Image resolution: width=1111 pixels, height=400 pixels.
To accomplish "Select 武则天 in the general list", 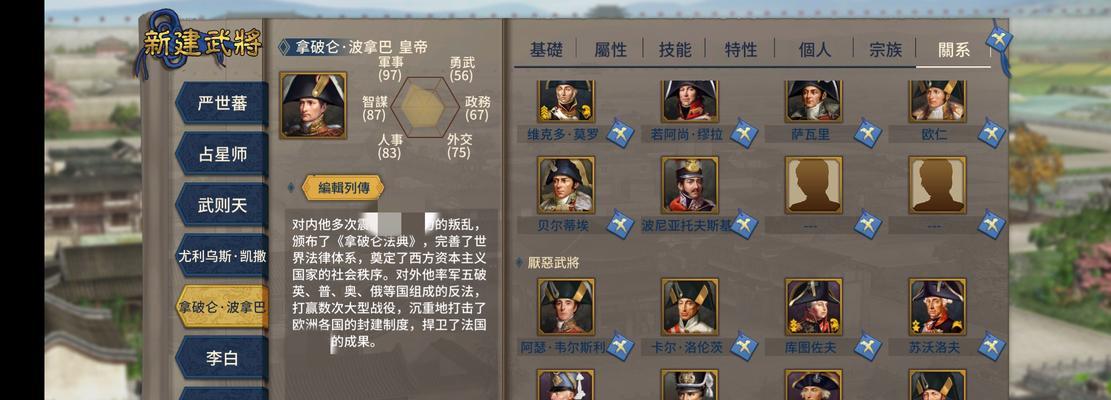I will click(222, 205).
